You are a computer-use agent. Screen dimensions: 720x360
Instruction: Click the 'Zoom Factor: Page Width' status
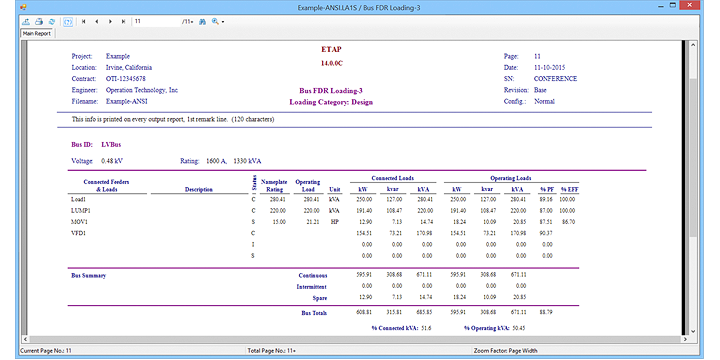click(506, 351)
